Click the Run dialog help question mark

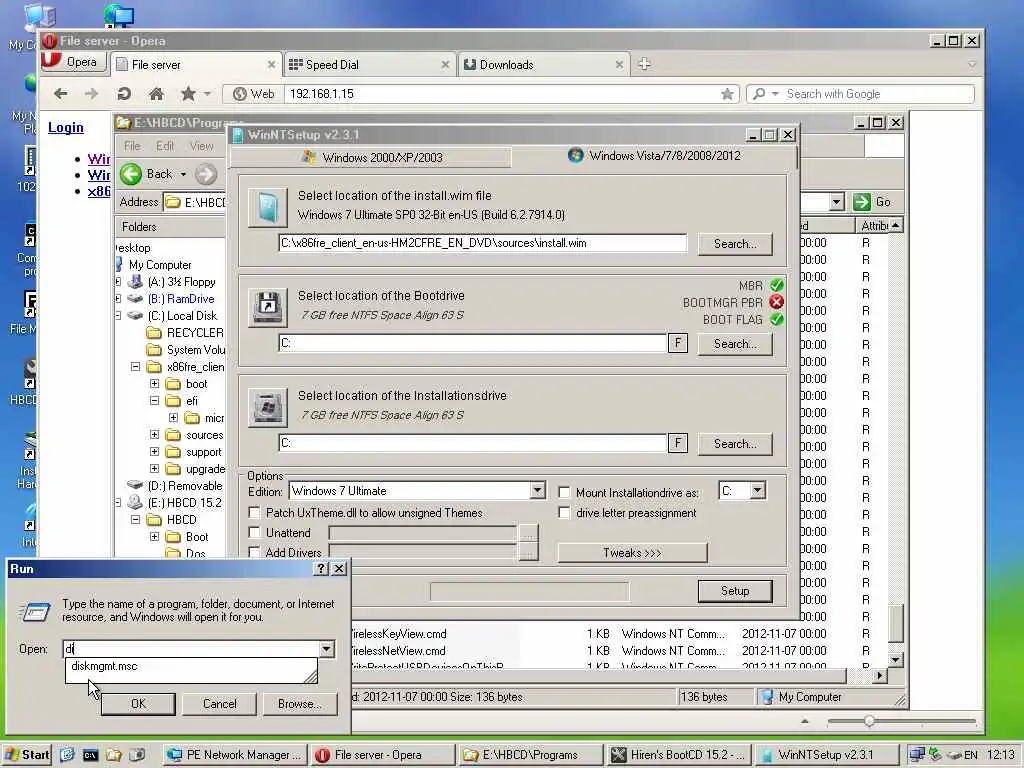(x=321, y=569)
